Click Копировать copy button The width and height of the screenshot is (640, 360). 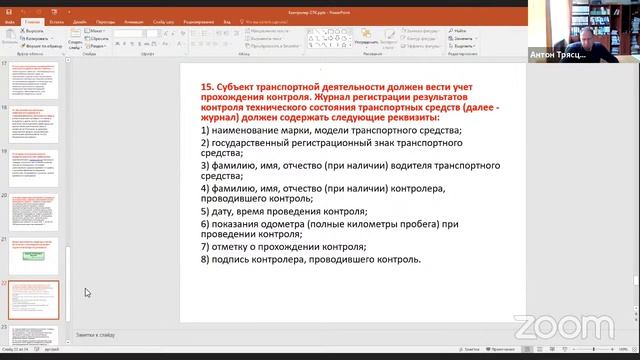point(37,38)
